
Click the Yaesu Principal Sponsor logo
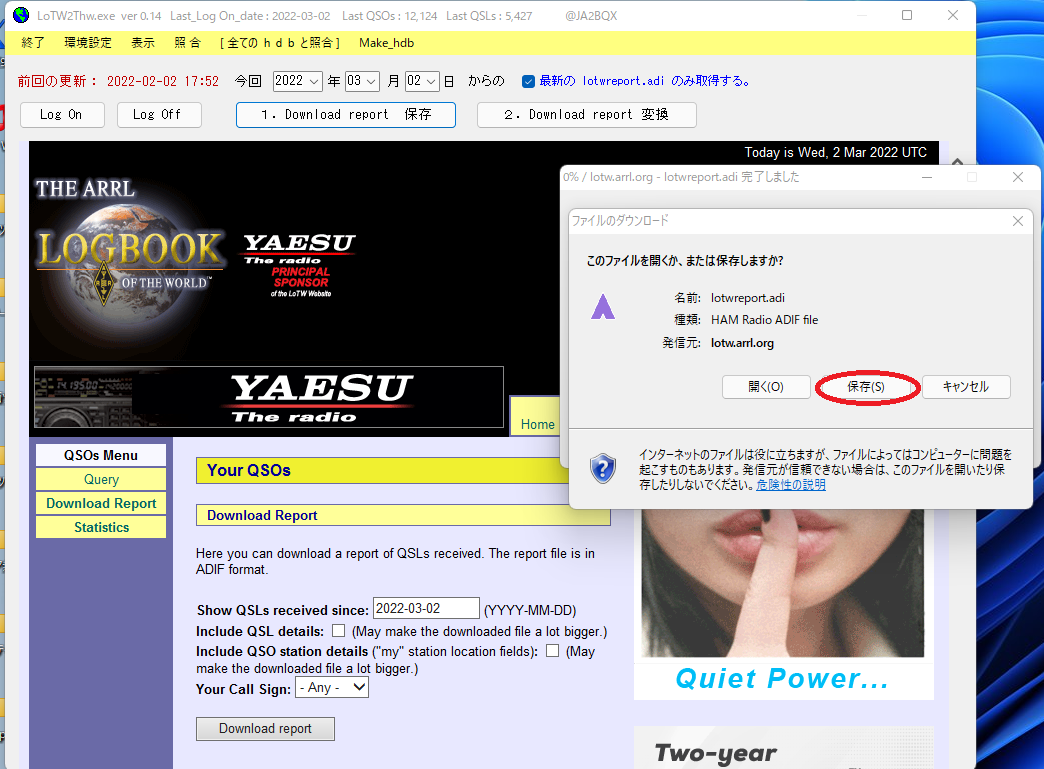(x=300, y=264)
